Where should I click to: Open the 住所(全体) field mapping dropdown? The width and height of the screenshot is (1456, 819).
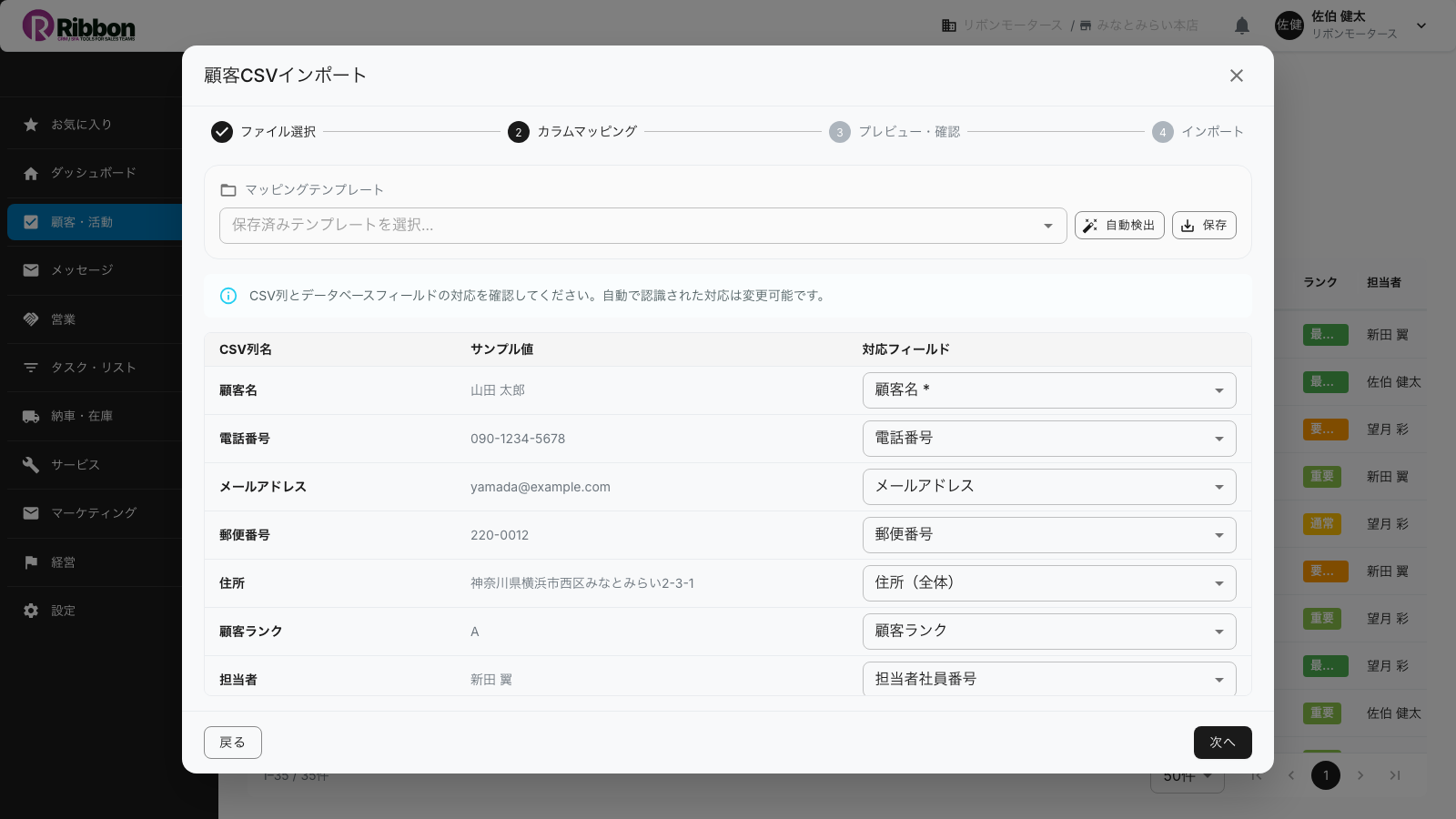pos(1049,583)
